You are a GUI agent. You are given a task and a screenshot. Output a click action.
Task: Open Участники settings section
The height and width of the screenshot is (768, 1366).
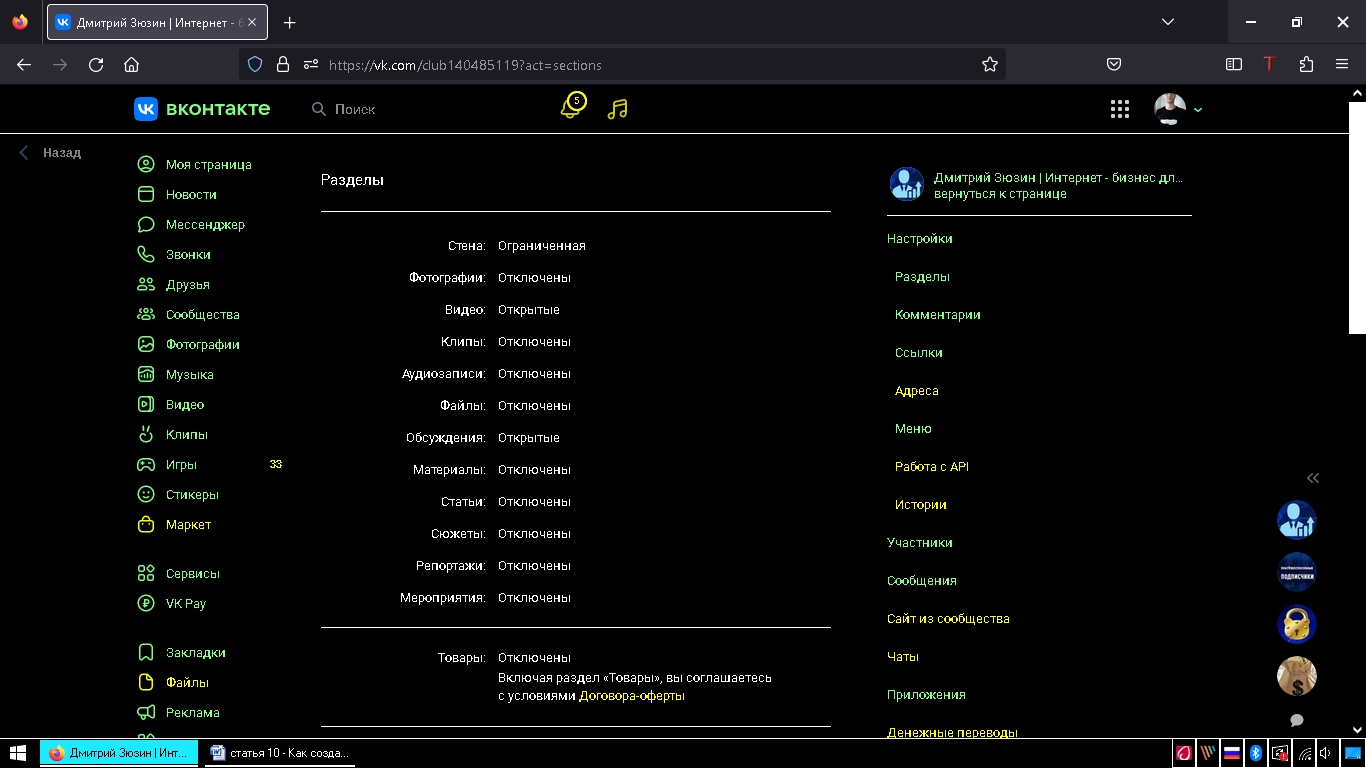click(x=919, y=542)
